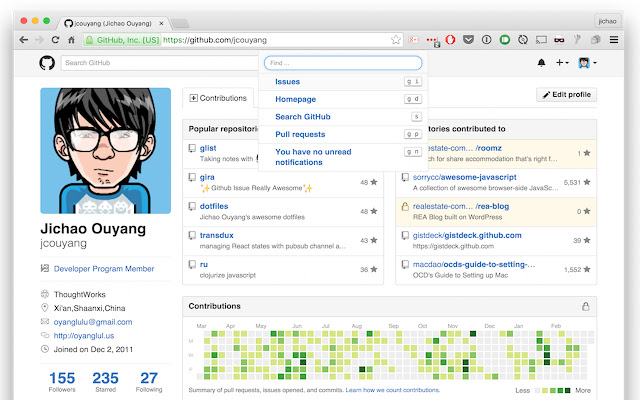640x400 pixels.
Task: Open sorrycc/awesome-javascript repository
Action: [x=464, y=177]
